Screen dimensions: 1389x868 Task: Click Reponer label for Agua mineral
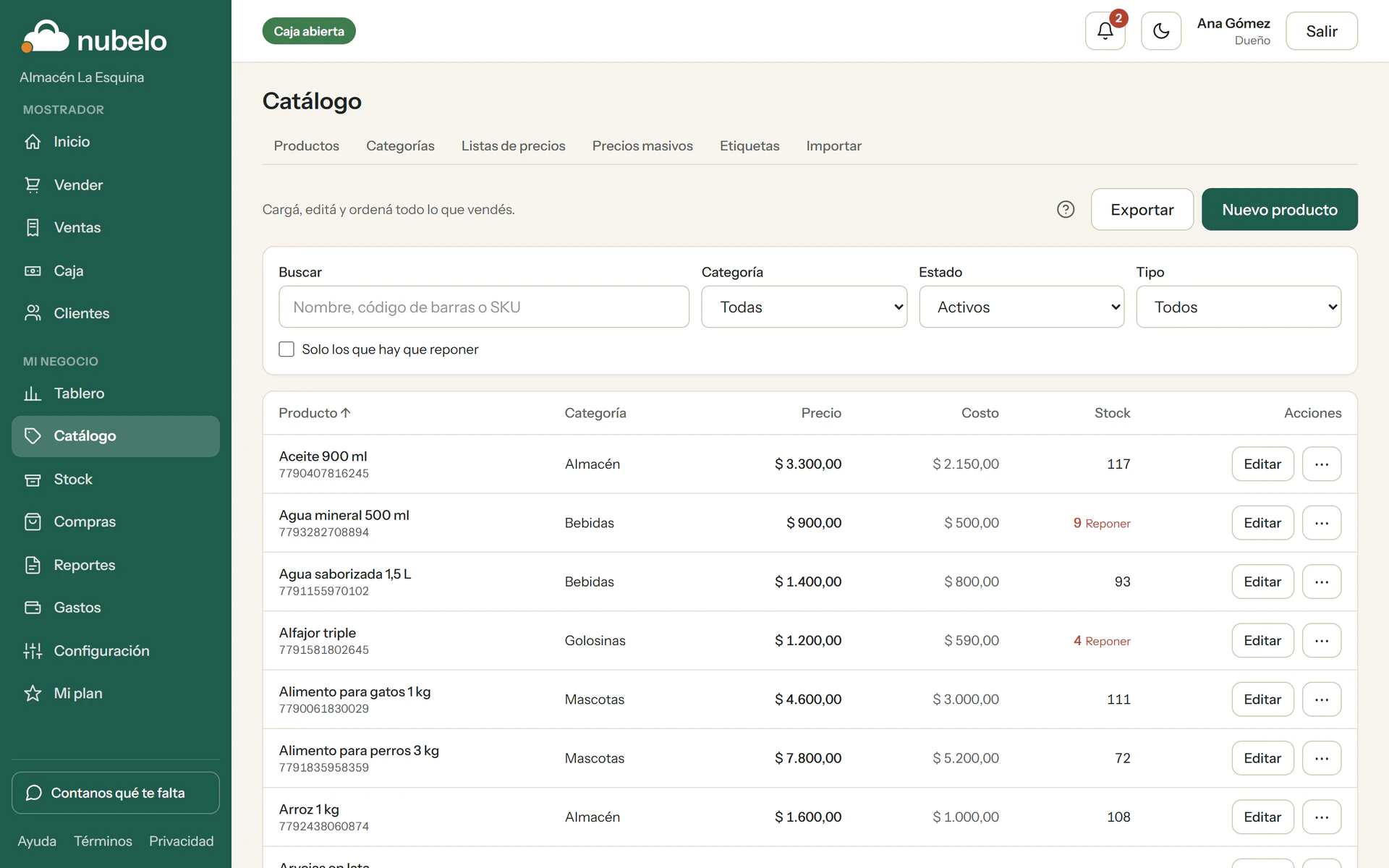pyautogui.click(x=1108, y=524)
